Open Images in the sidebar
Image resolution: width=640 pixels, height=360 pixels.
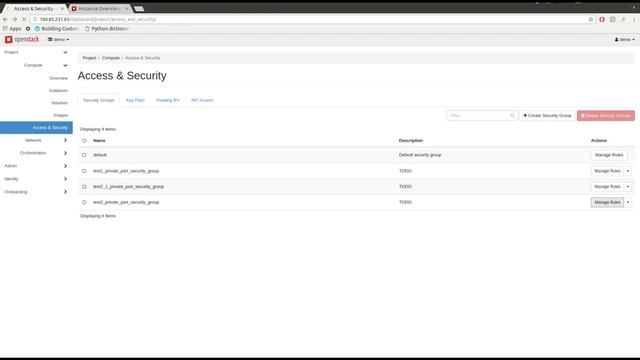coord(60,115)
